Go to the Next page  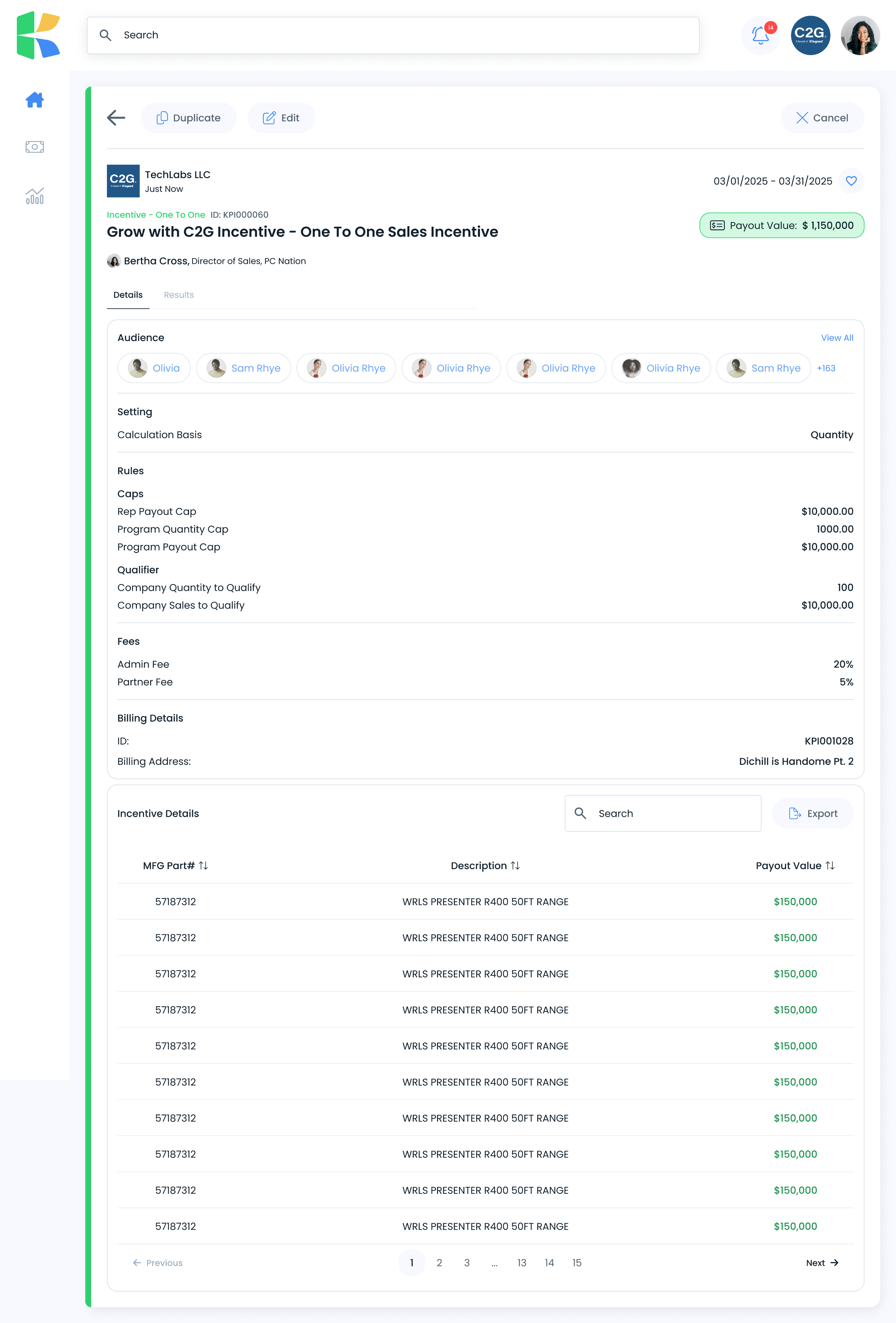click(822, 1263)
